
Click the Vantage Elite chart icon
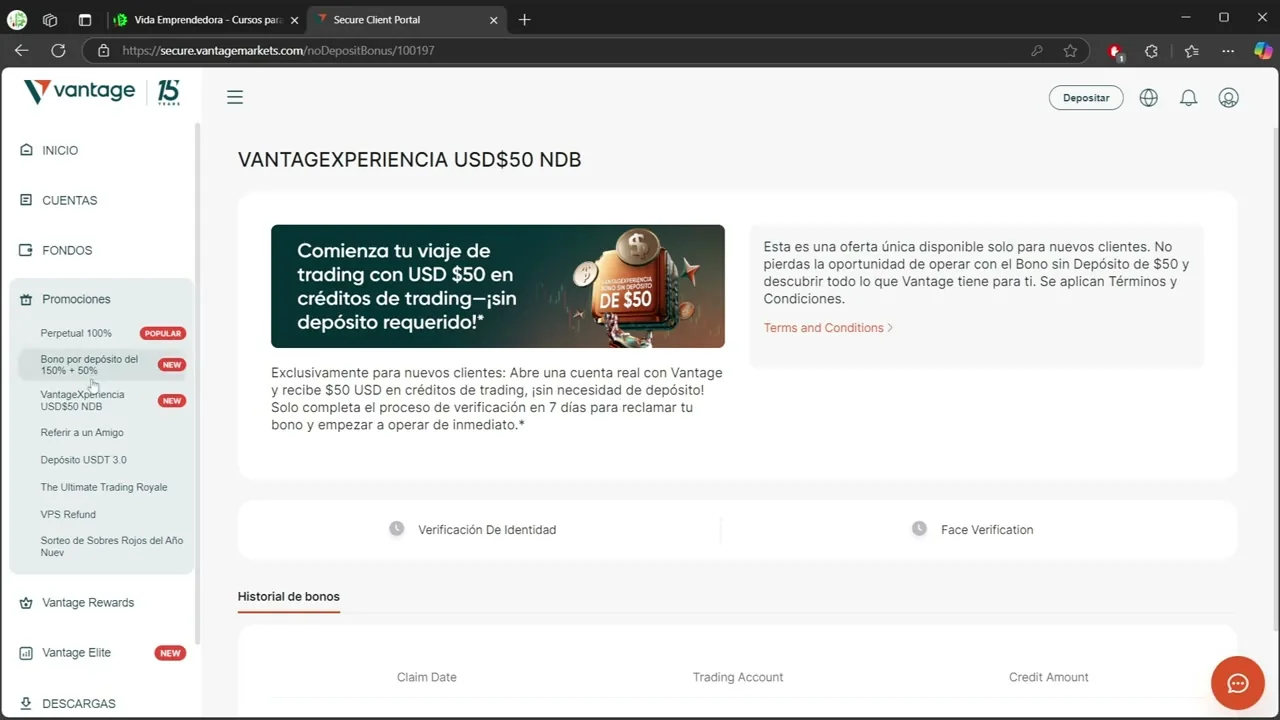coord(26,653)
